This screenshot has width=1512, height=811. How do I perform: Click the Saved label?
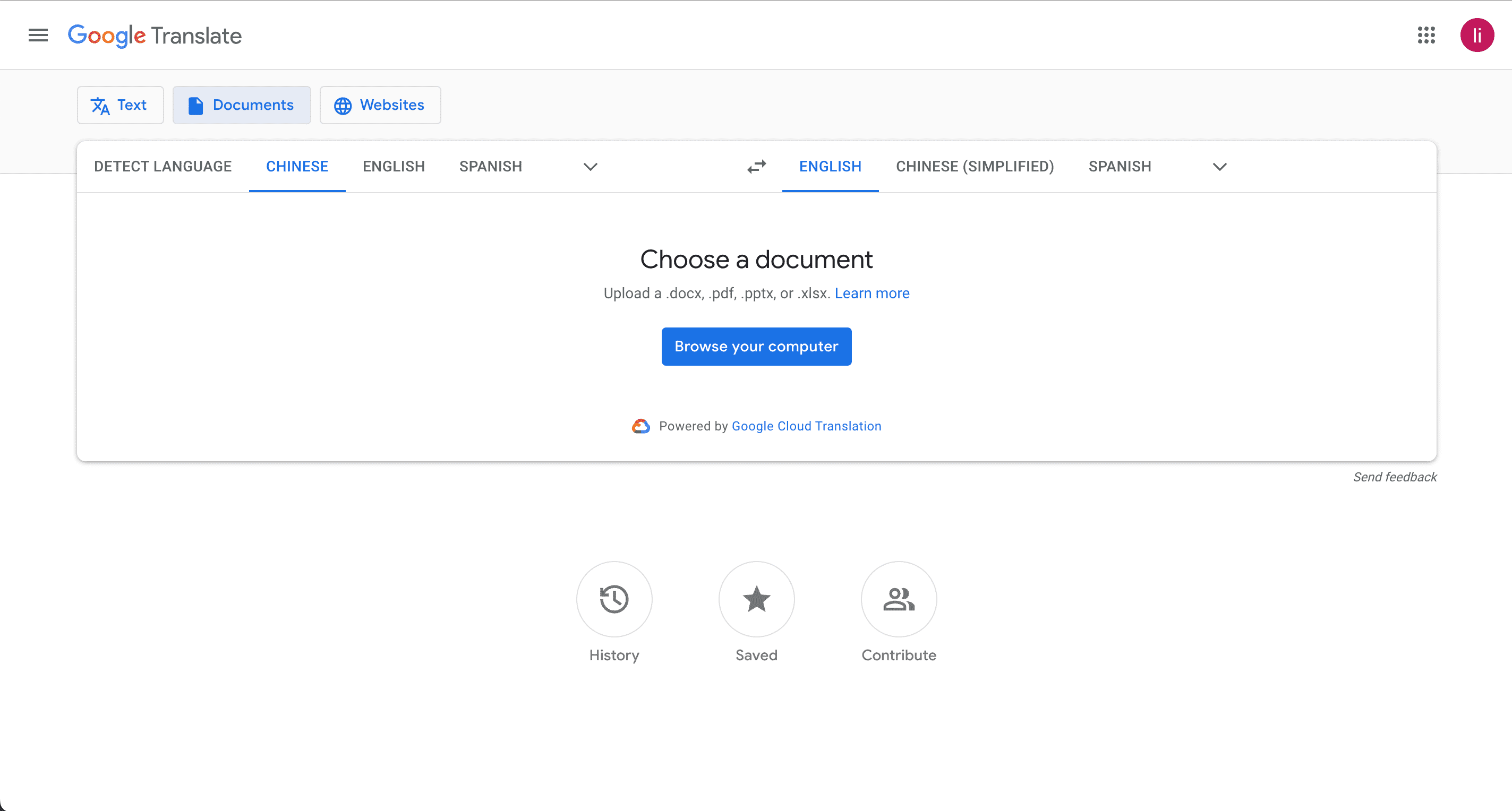coord(756,655)
